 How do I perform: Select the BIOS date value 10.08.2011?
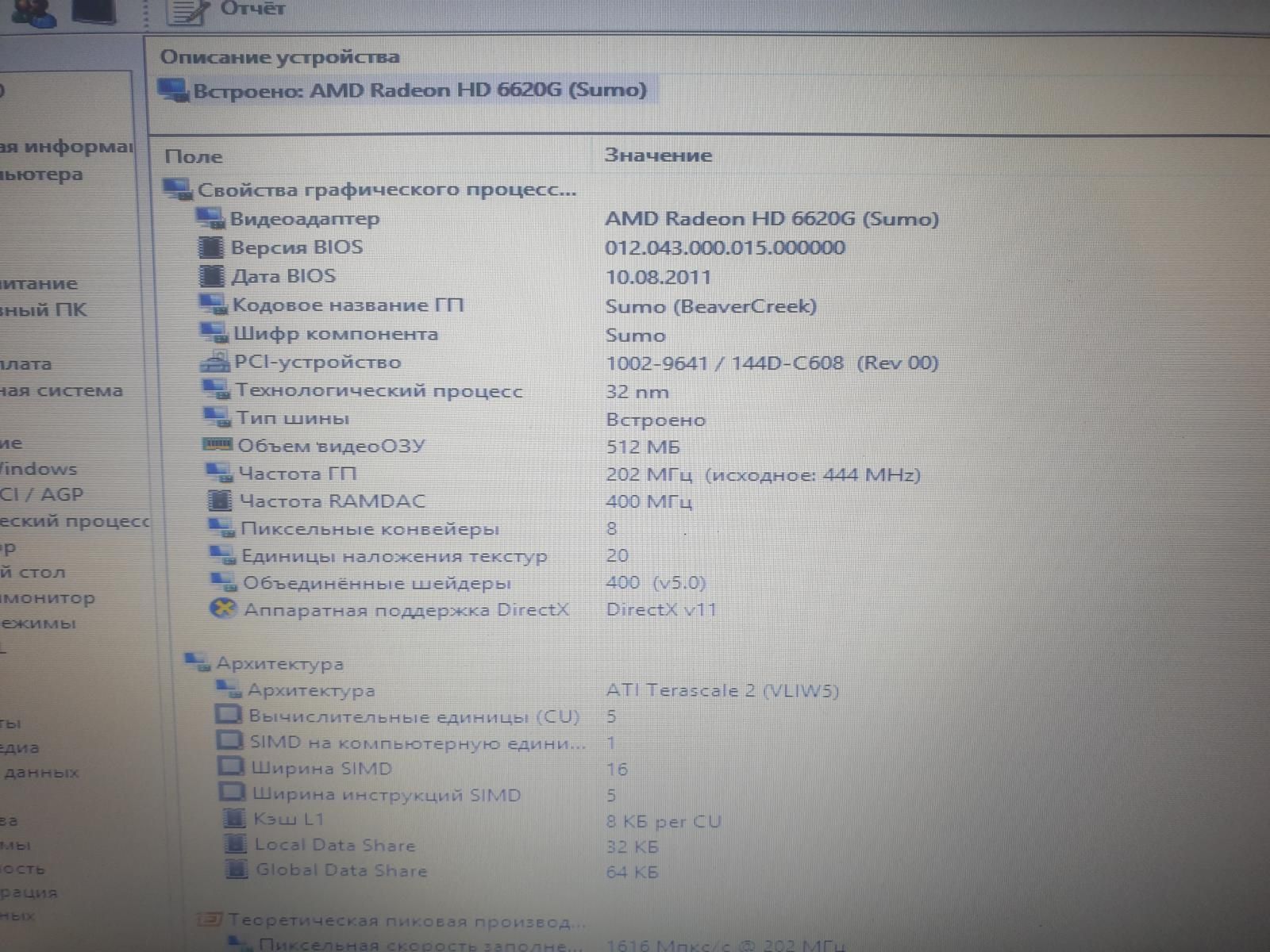click(x=658, y=277)
